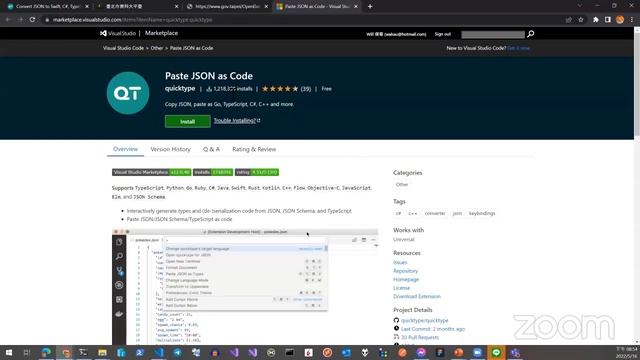This screenshot has width=640, height=360.
Task: Toggle the browser side panel icon
Action: (x=608, y=20)
